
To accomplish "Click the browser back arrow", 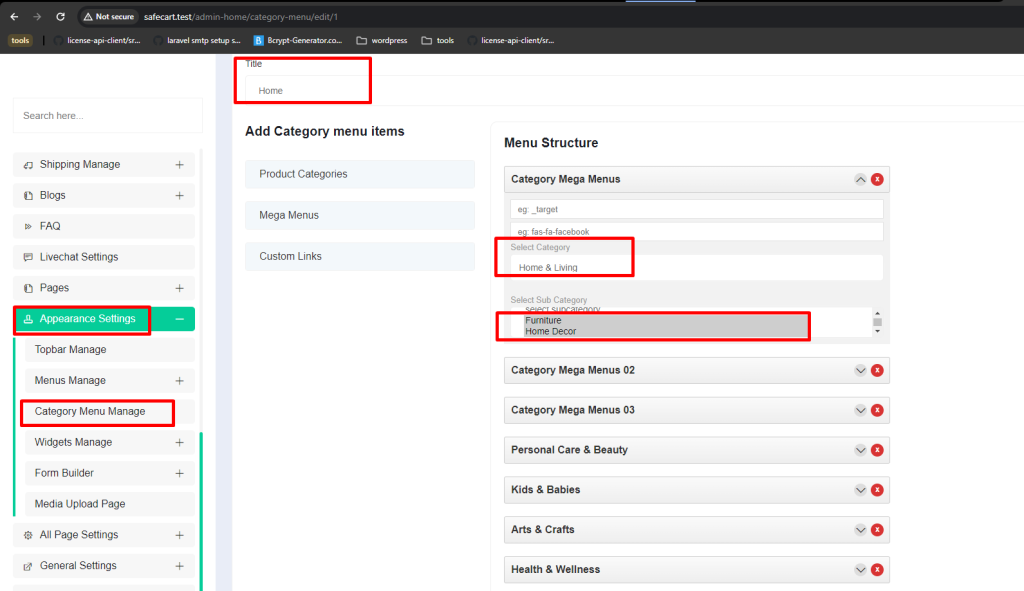I will [14, 16].
